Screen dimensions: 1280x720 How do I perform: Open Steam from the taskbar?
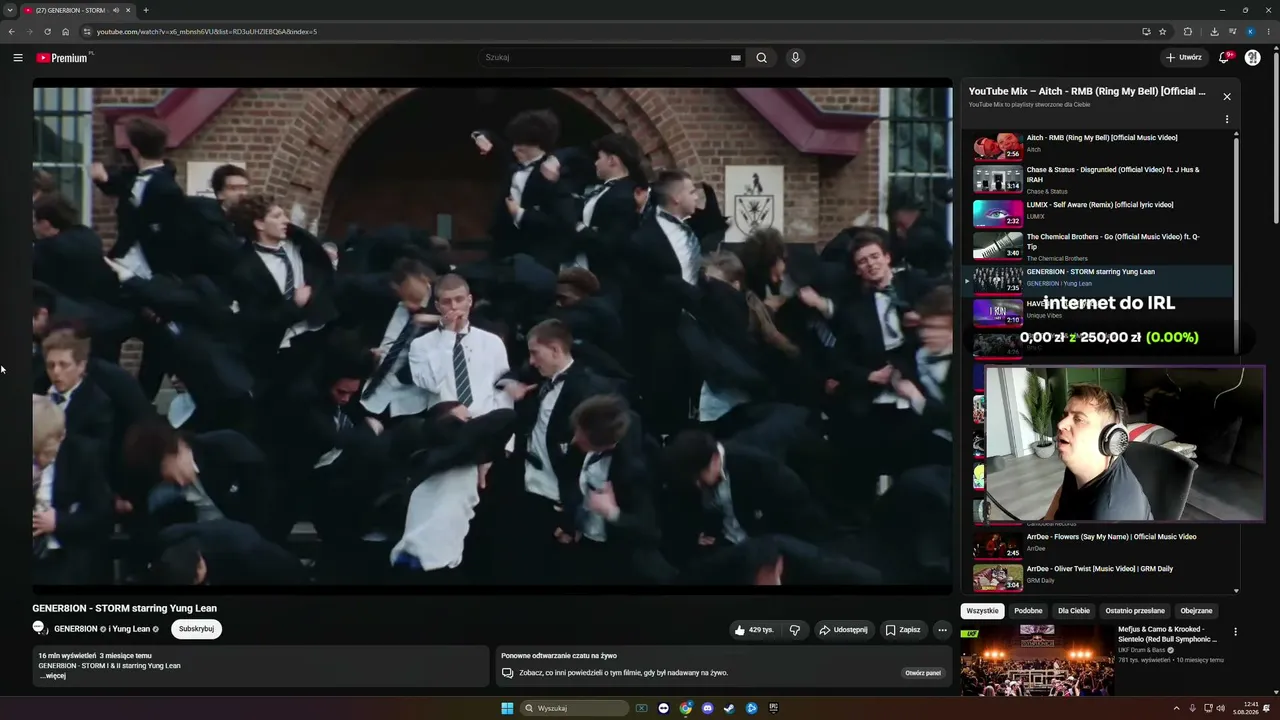tap(730, 709)
